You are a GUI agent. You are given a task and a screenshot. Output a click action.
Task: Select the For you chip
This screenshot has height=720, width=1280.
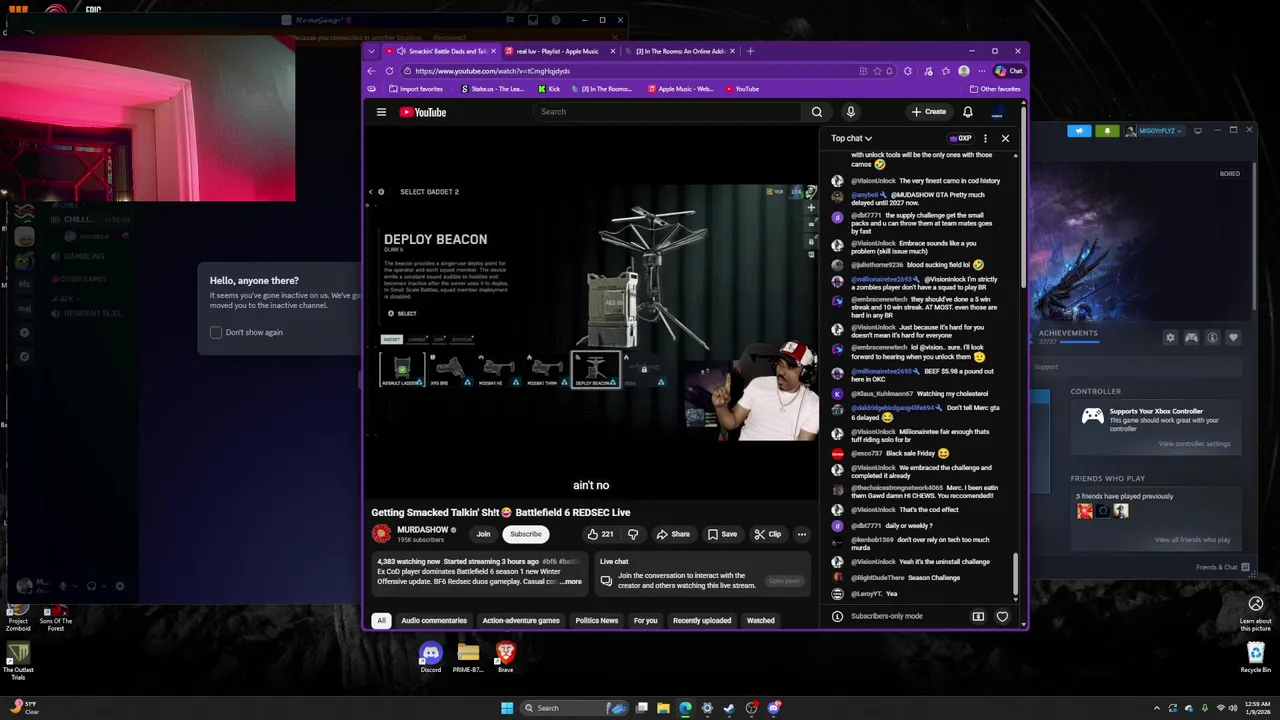[x=645, y=621]
